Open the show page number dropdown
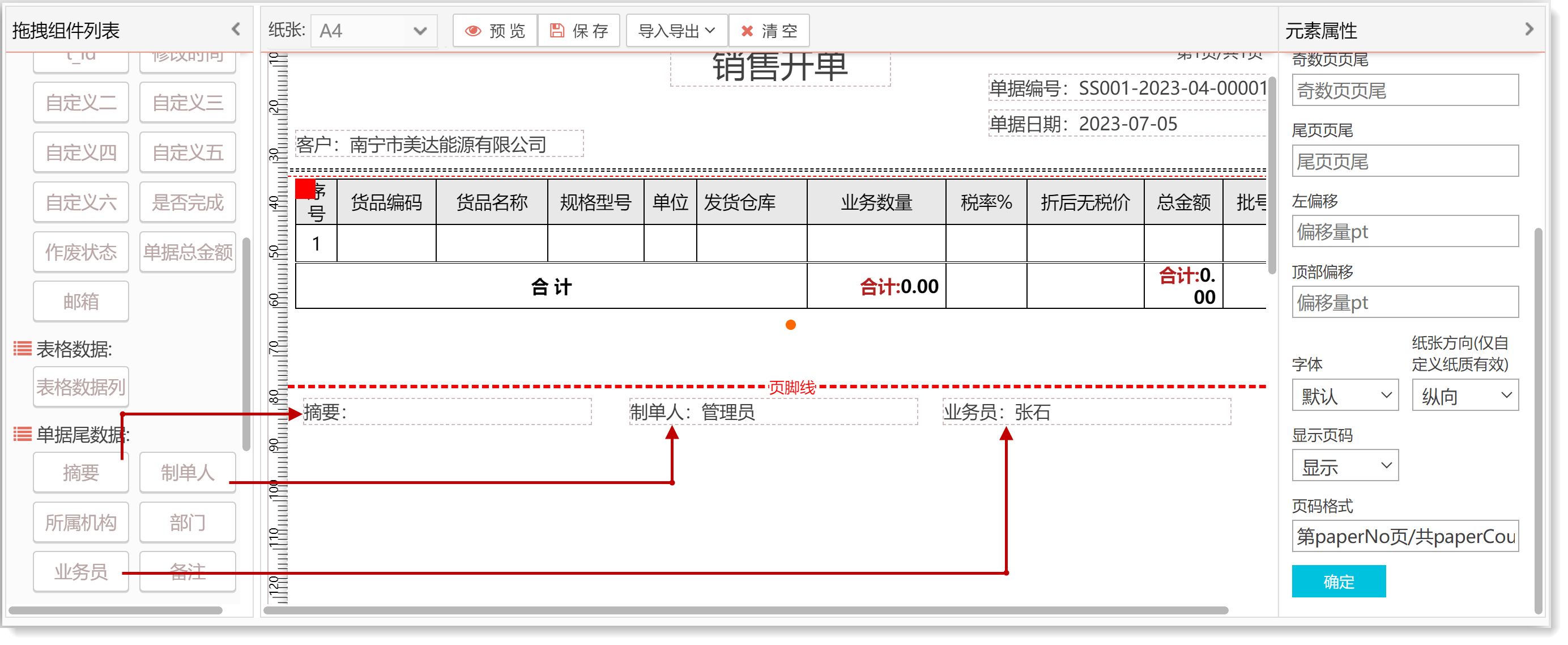 pos(1344,466)
